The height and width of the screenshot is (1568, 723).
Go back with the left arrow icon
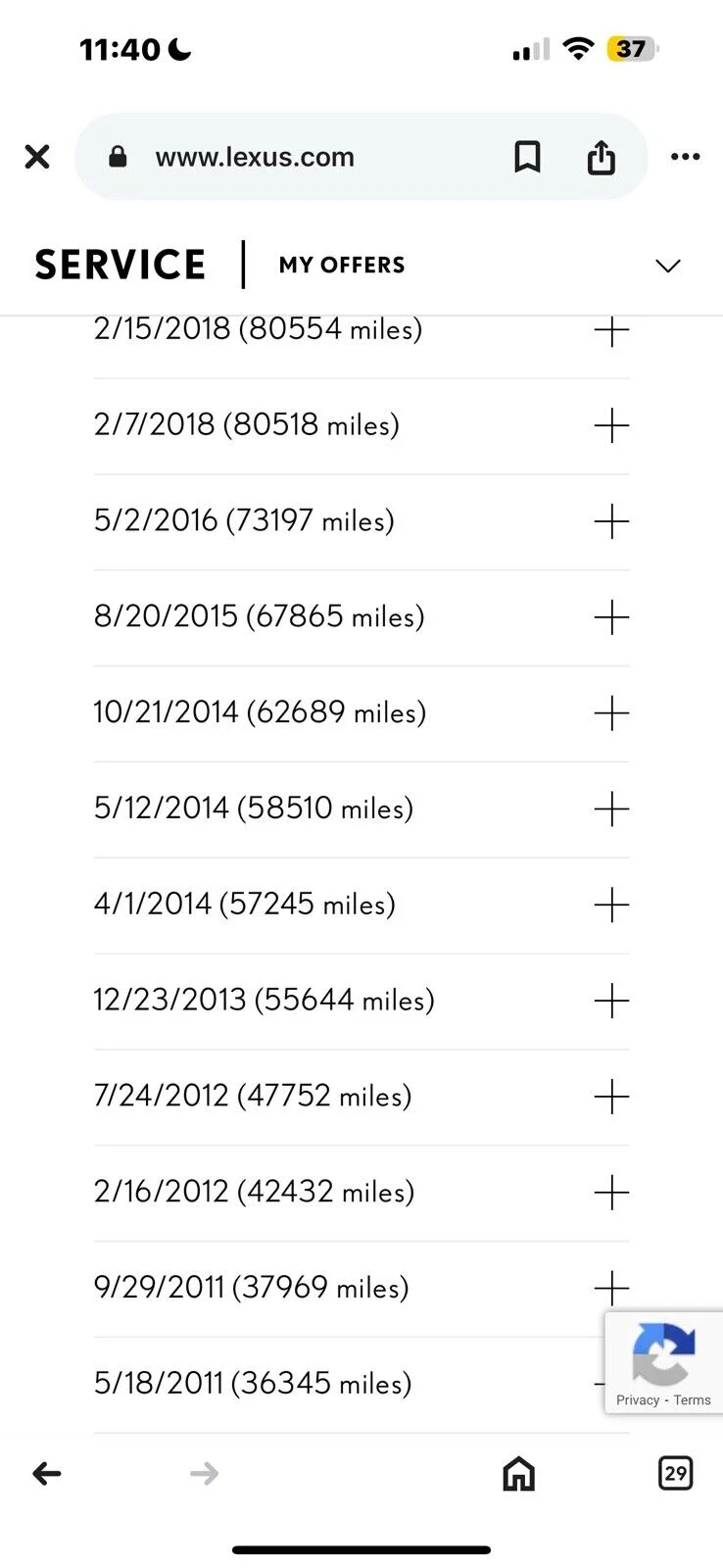coord(47,1473)
